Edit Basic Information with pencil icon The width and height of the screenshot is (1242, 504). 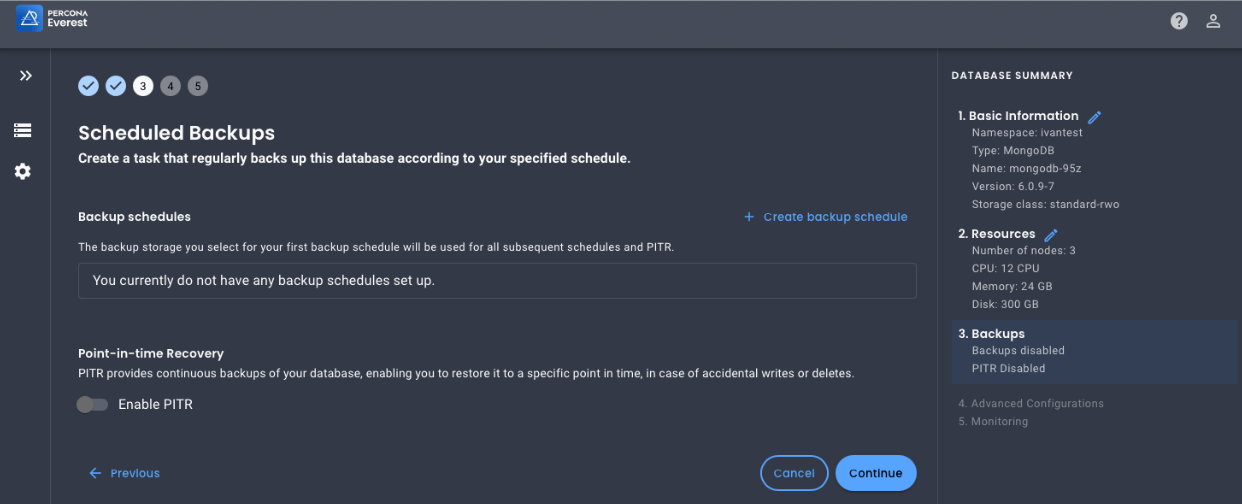click(x=1094, y=117)
